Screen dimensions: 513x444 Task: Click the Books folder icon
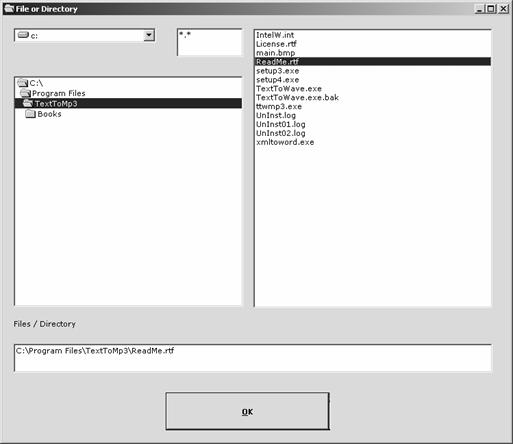click(30, 114)
